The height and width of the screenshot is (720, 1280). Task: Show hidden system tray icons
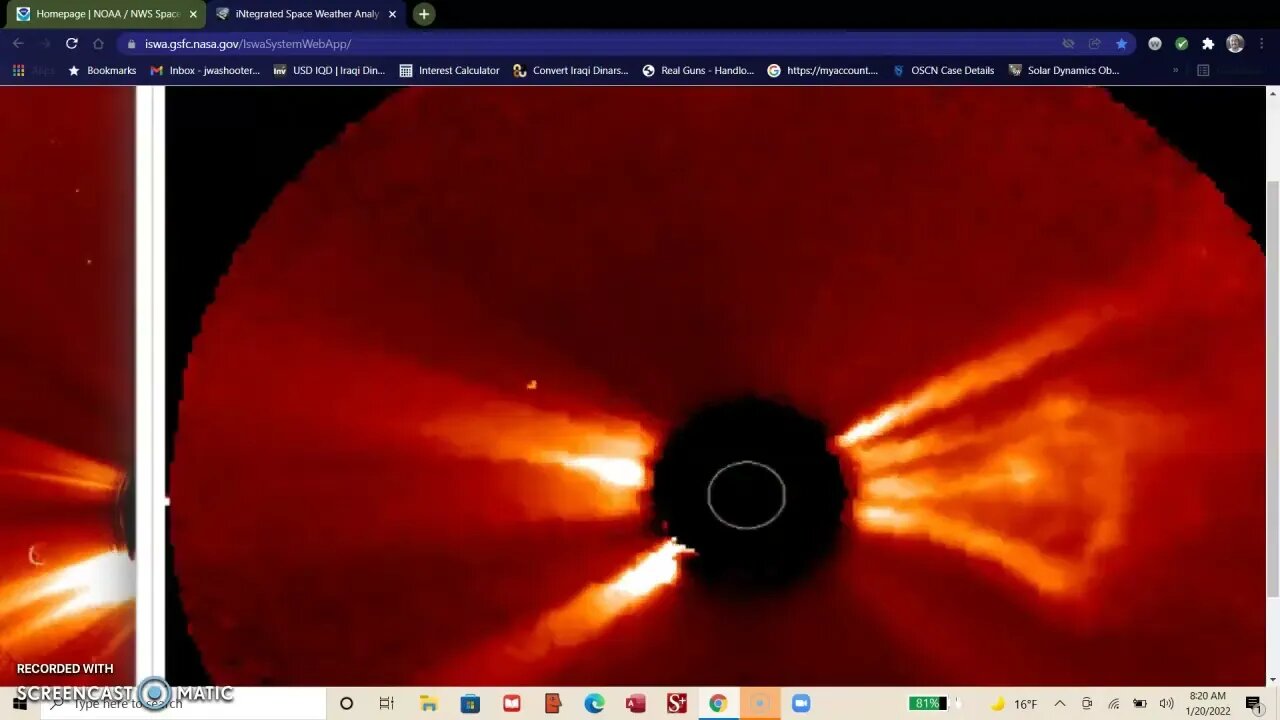pyautogui.click(x=1060, y=704)
